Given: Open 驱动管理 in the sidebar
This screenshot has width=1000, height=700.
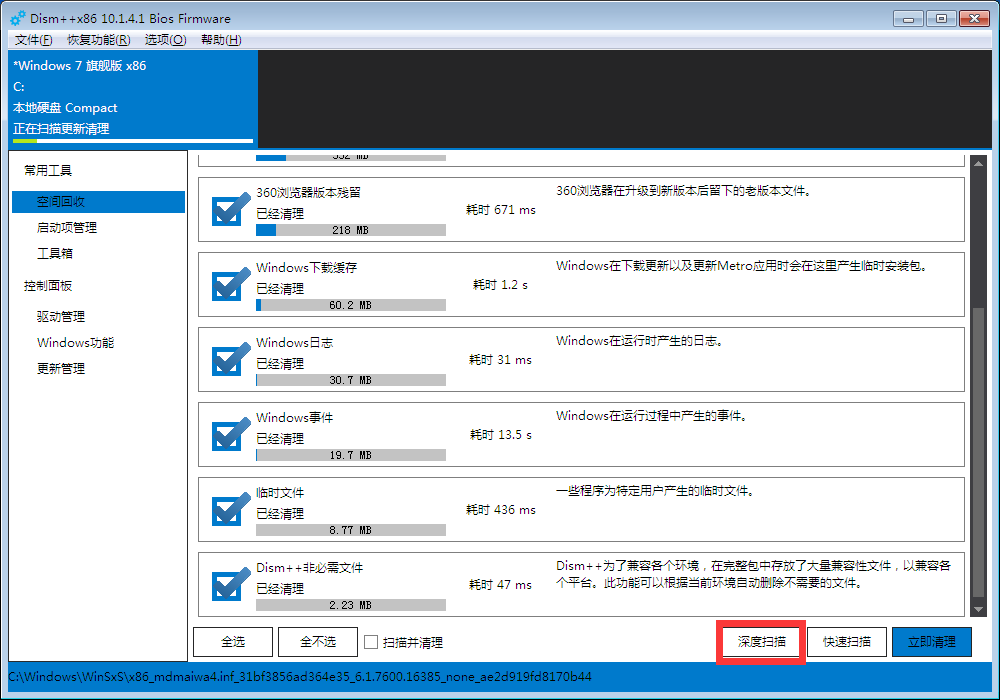Looking at the screenshot, I should click(61, 317).
